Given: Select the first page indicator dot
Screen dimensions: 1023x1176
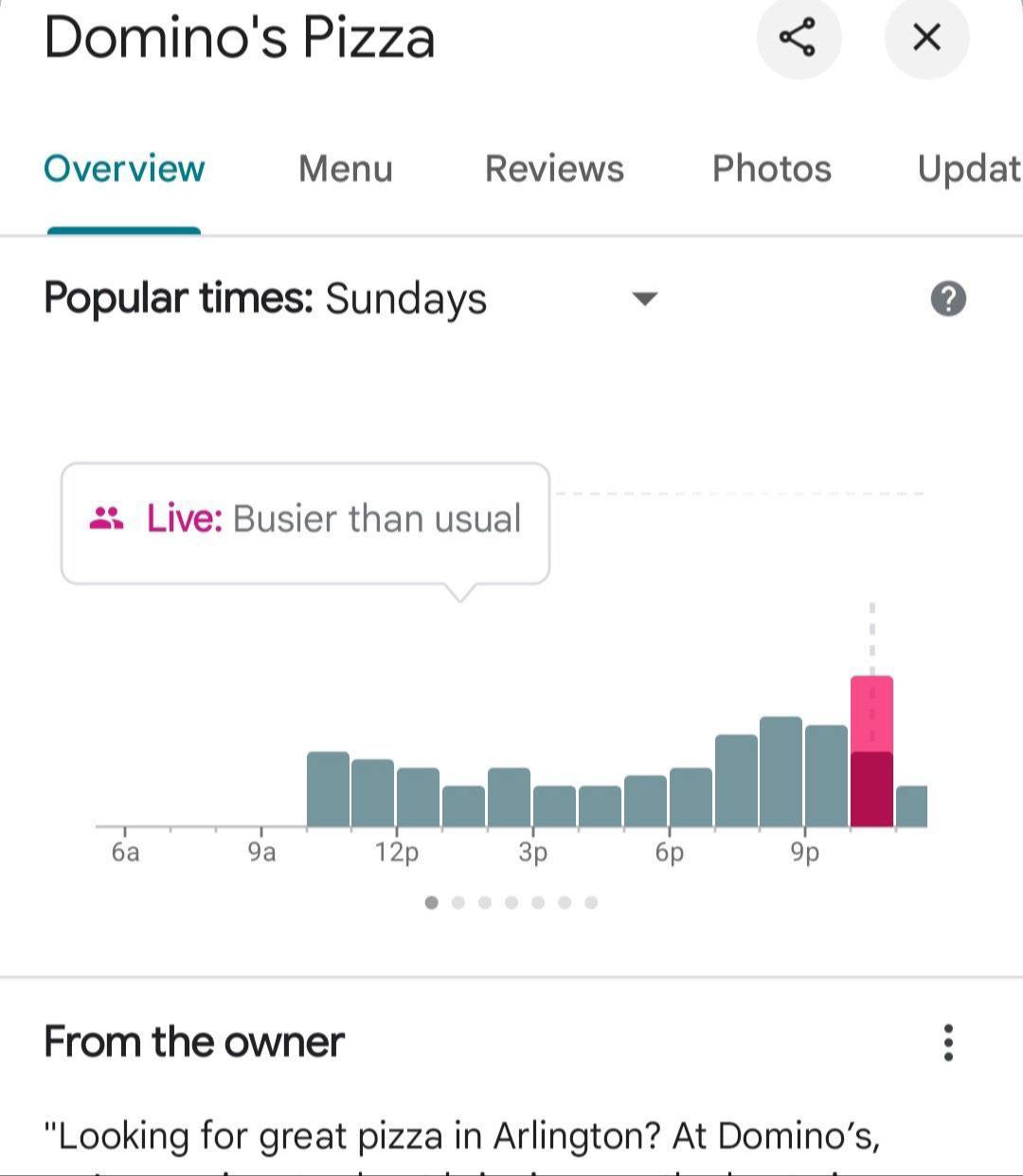Looking at the screenshot, I should pos(432,902).
